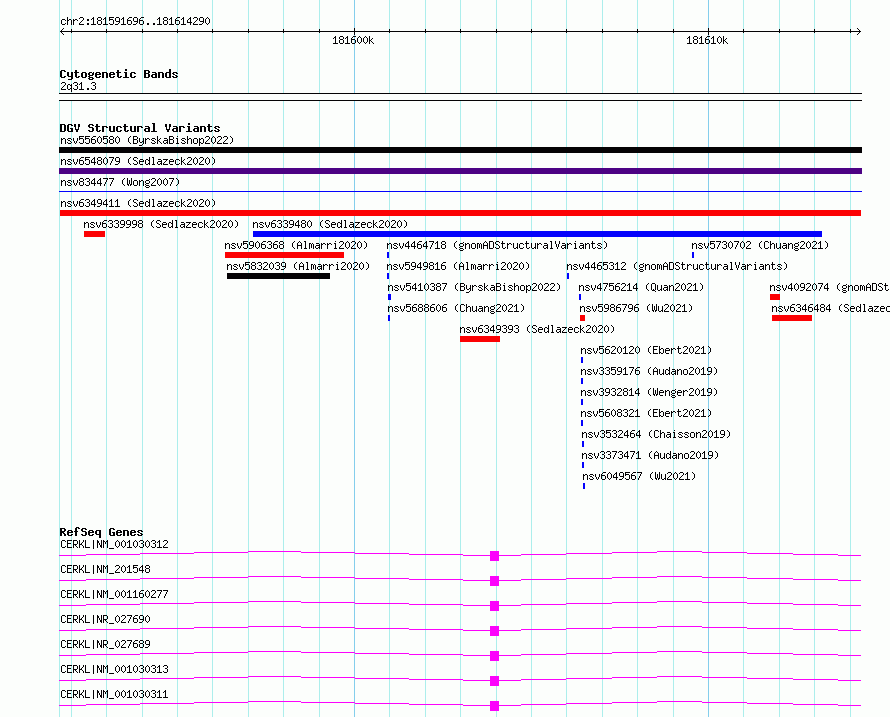
Task: Select the exon box on the CERKL|NM_001030311 track
Action: (494, 706)
